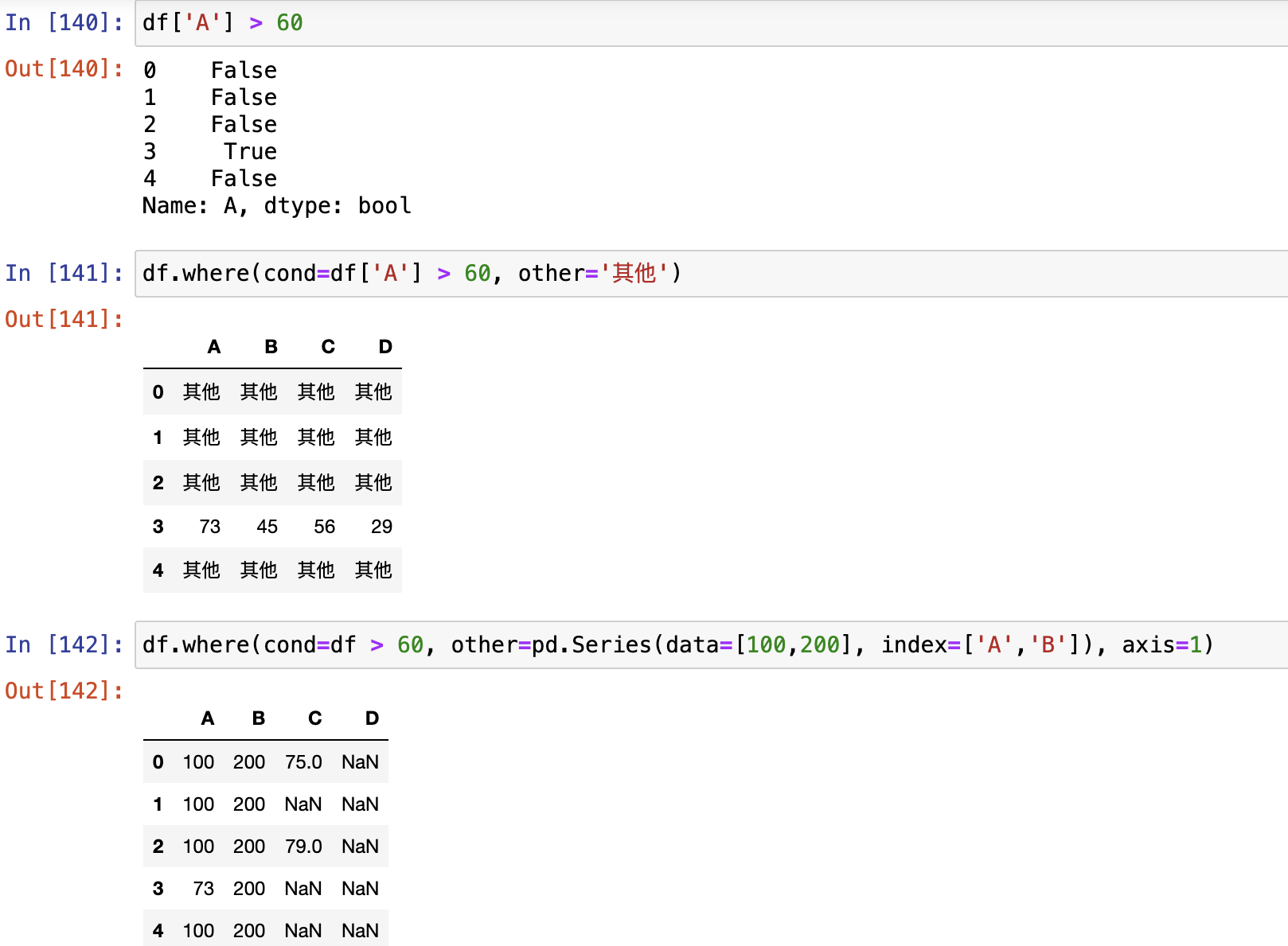Click the In [141] df.where code cell
The image size is (1288, 946).
tap(712, 274)
